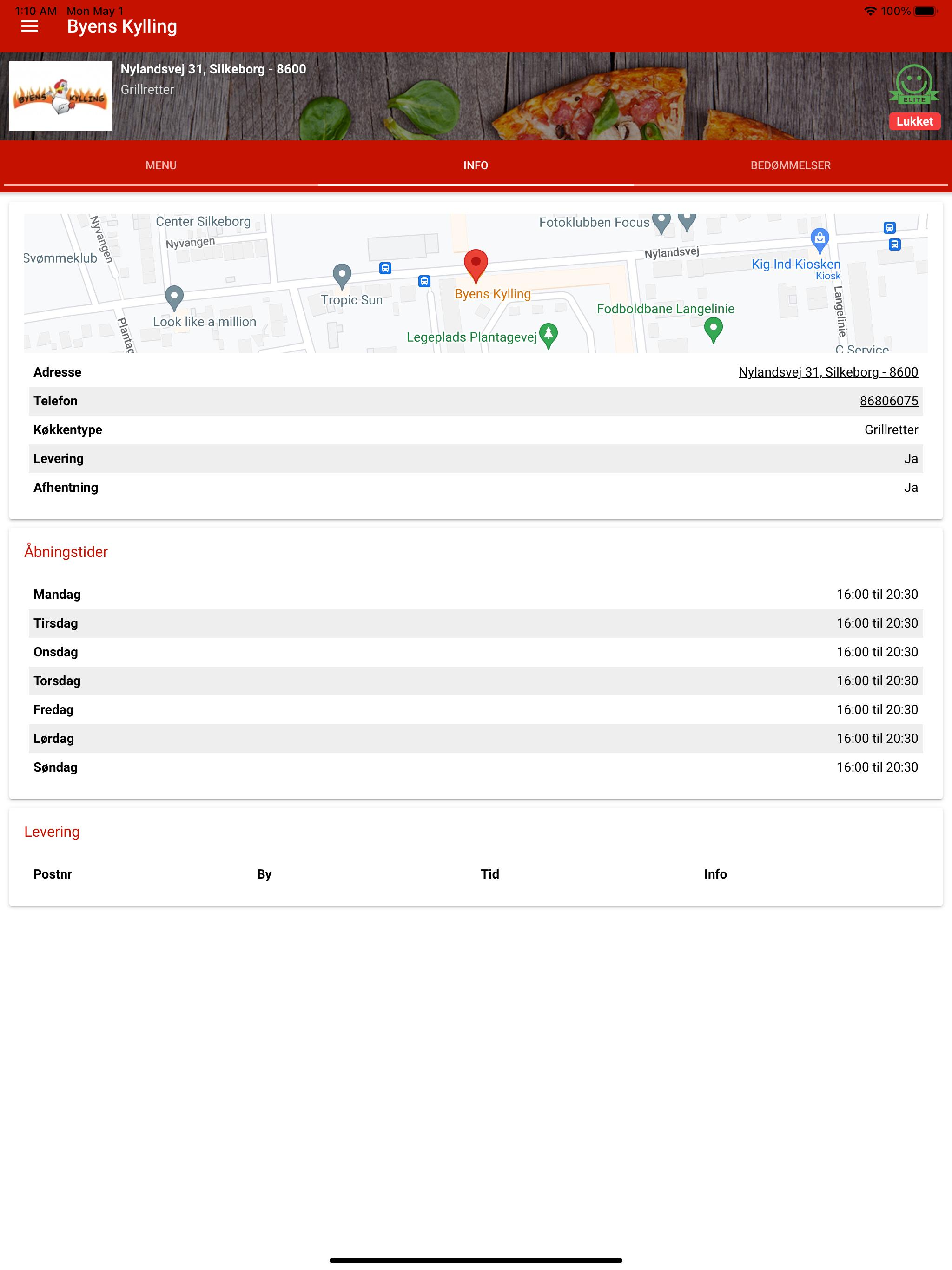This screenshot has width=952, height=1270.
Task: Open the Nylandsvej 31 address link
Action: click(828, 372)
